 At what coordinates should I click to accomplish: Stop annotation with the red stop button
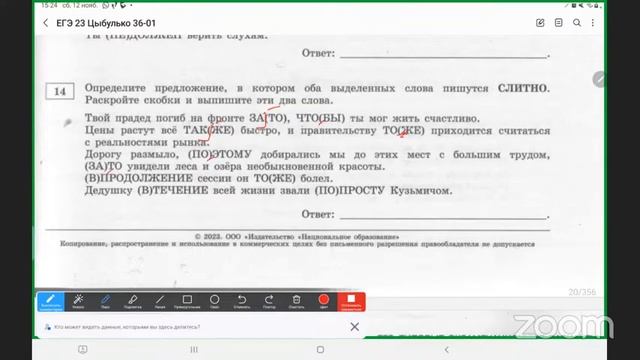click(x=351, y=302)
